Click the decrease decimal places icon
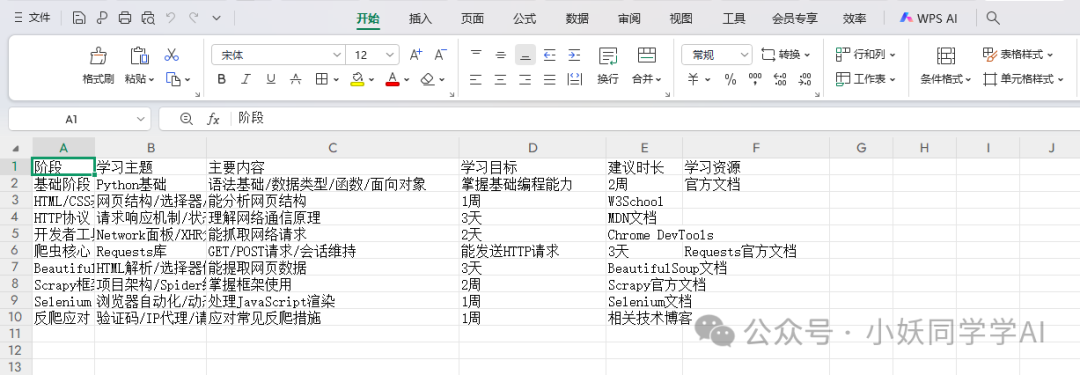The width and height of the screenshot is (1080, 375). click(x=805, y=79)
